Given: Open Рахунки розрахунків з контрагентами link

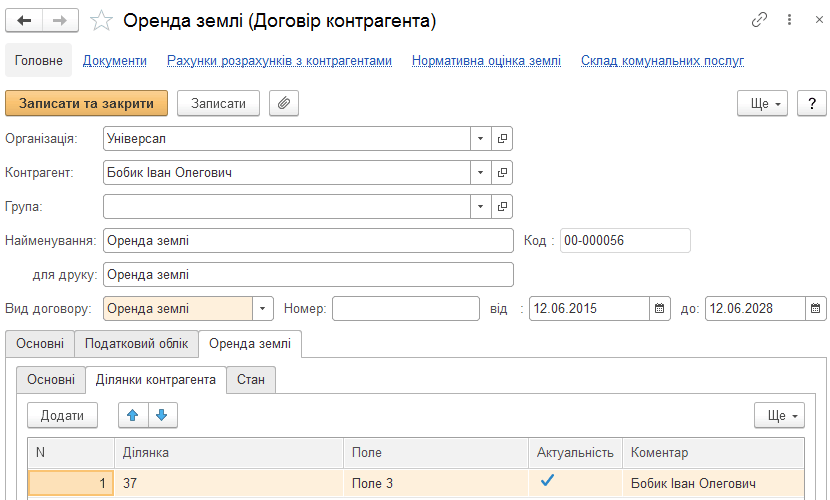Looking at the screenshot, I should tap(279, 61).
